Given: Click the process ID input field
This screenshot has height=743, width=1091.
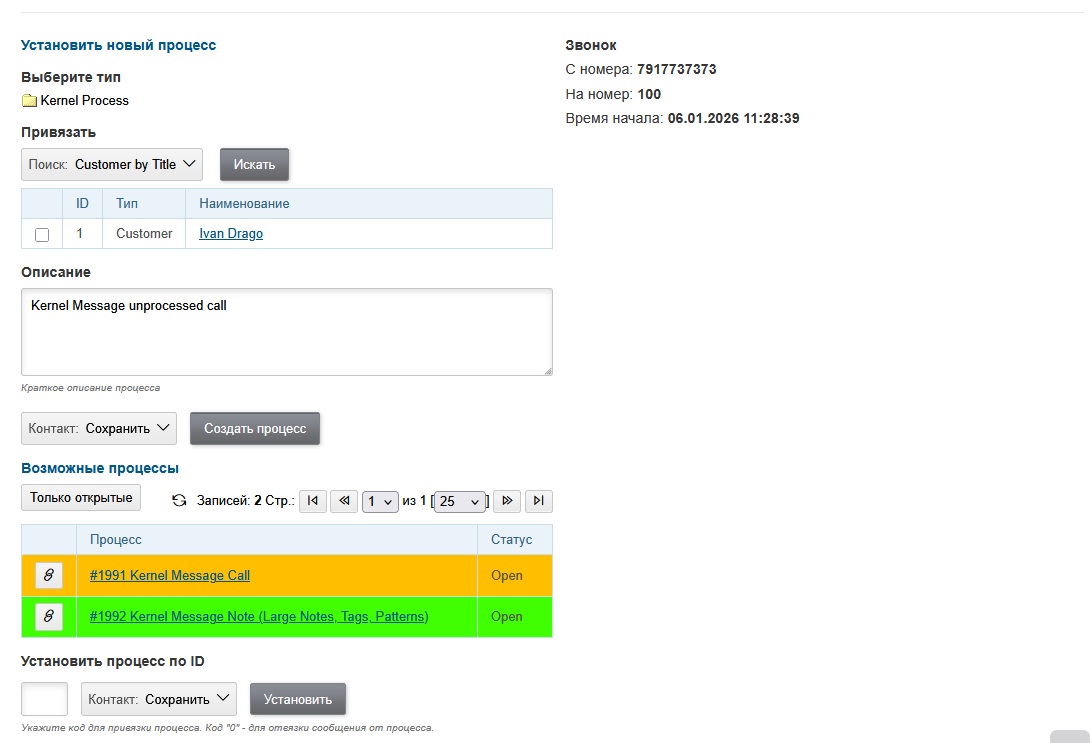Looking at the screenshot, I should click(x=44, y=699).
